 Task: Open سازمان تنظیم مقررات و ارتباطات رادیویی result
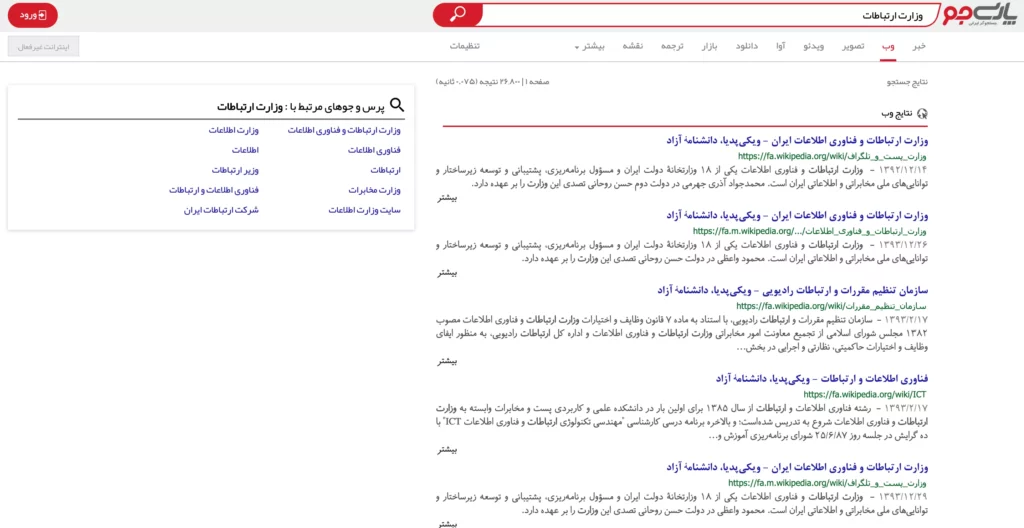(x=792, y=289)
